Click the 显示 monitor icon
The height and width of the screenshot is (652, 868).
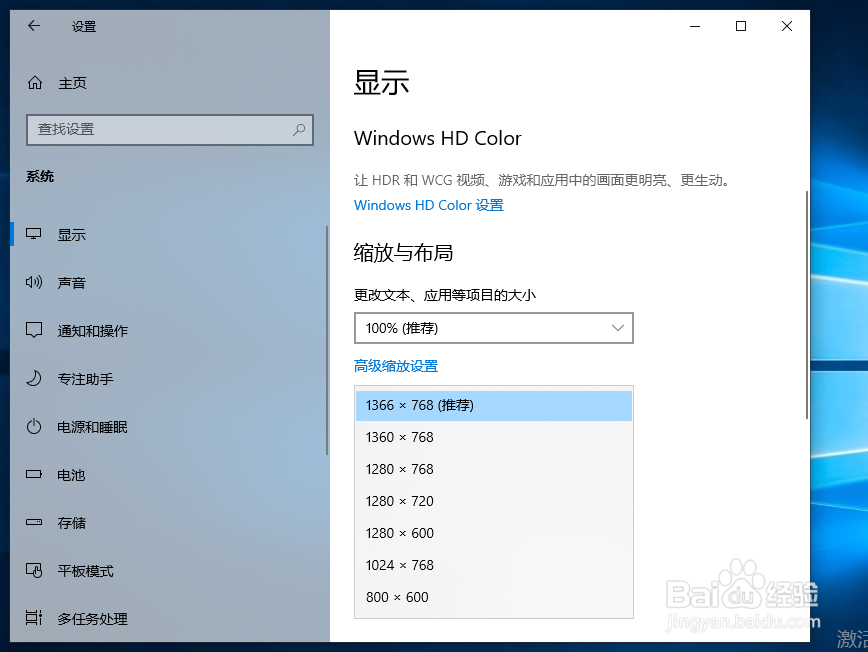(x=34, y=234)
